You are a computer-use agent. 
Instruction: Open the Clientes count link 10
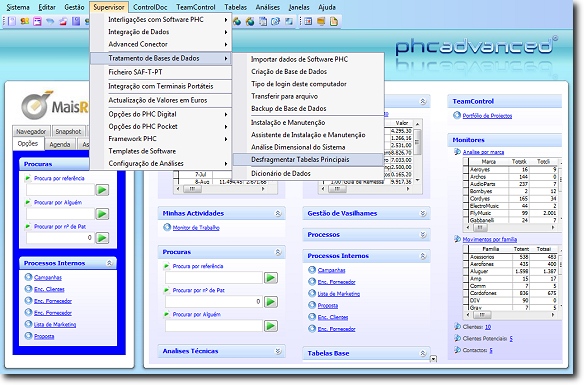click(488, 327)
